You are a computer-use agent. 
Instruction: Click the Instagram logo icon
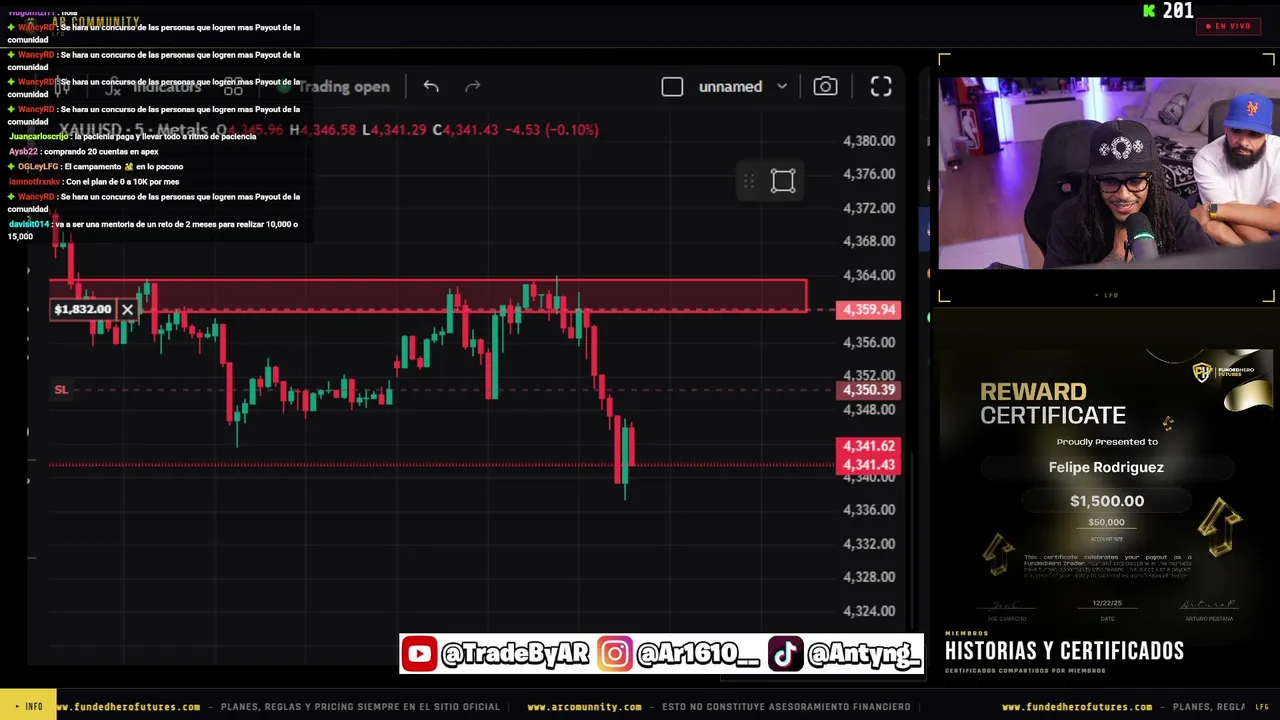(615, 654)
